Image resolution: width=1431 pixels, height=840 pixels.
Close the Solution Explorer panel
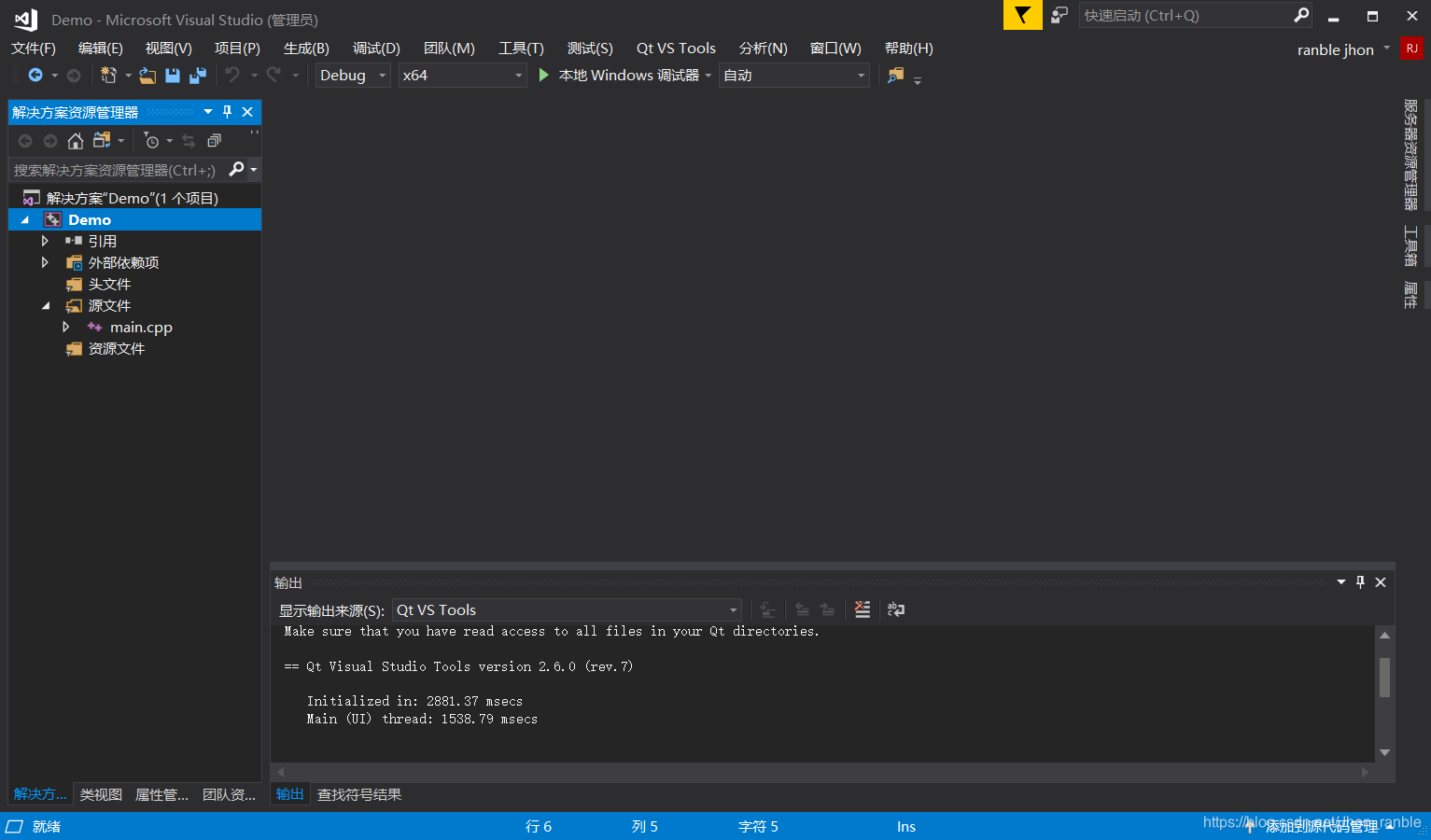(x=247, y=112)
